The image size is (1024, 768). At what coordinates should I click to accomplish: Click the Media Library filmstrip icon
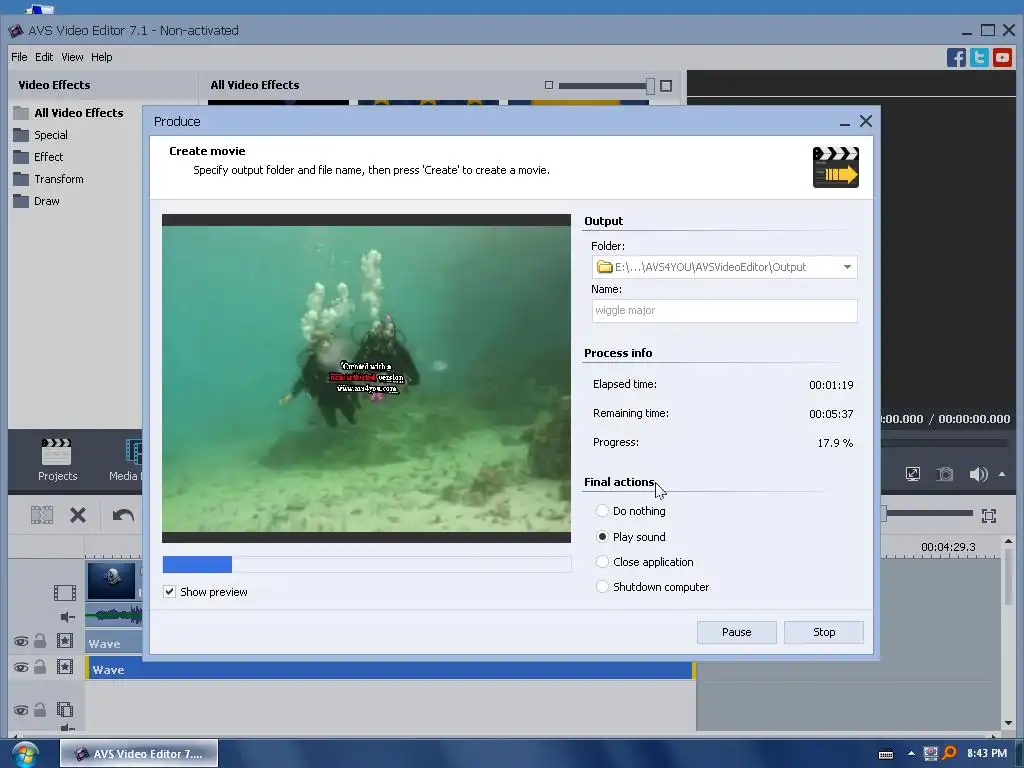(133, 451)
